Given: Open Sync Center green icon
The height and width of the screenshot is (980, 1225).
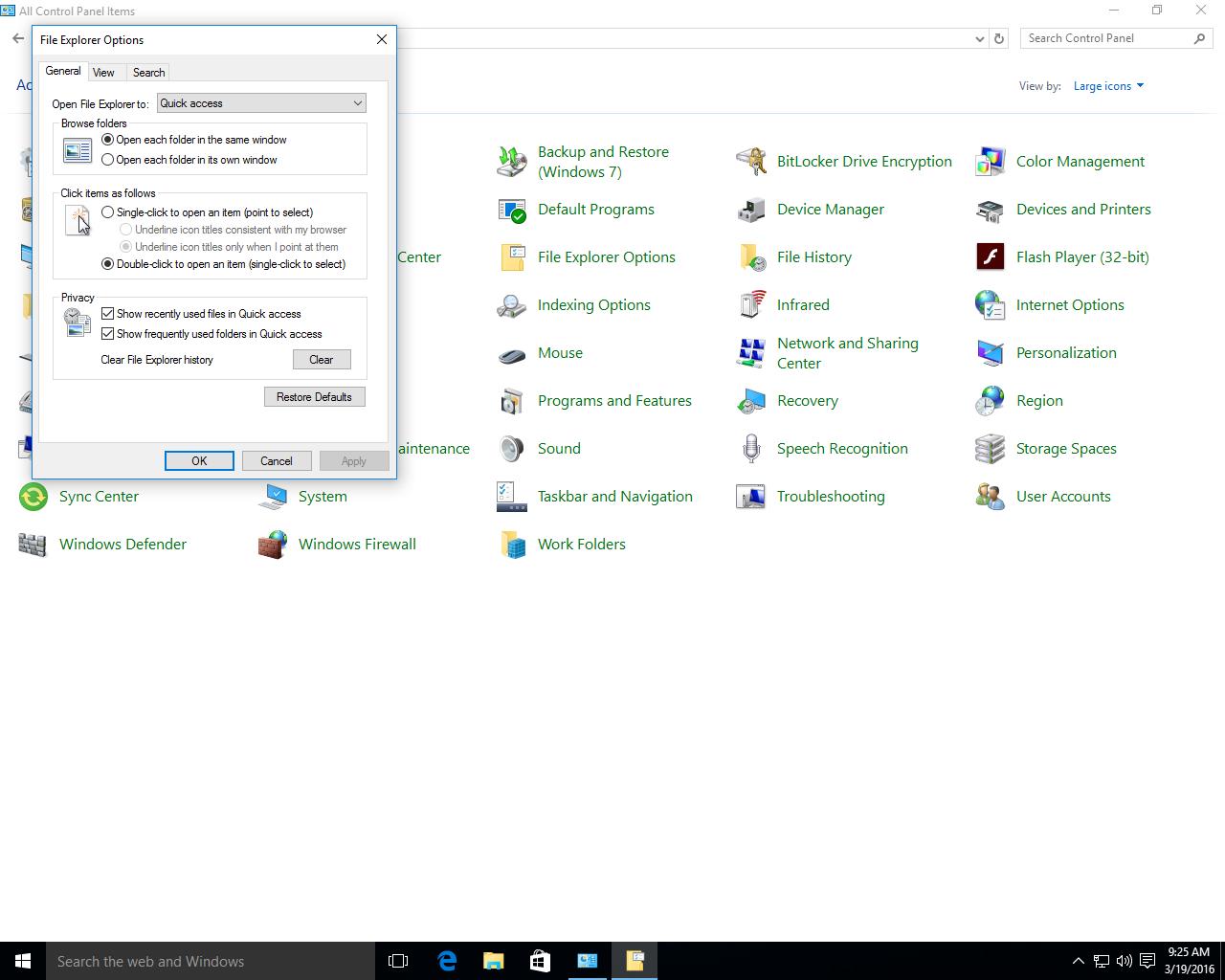Looking at the screenshot, I should tap(33, 497).
